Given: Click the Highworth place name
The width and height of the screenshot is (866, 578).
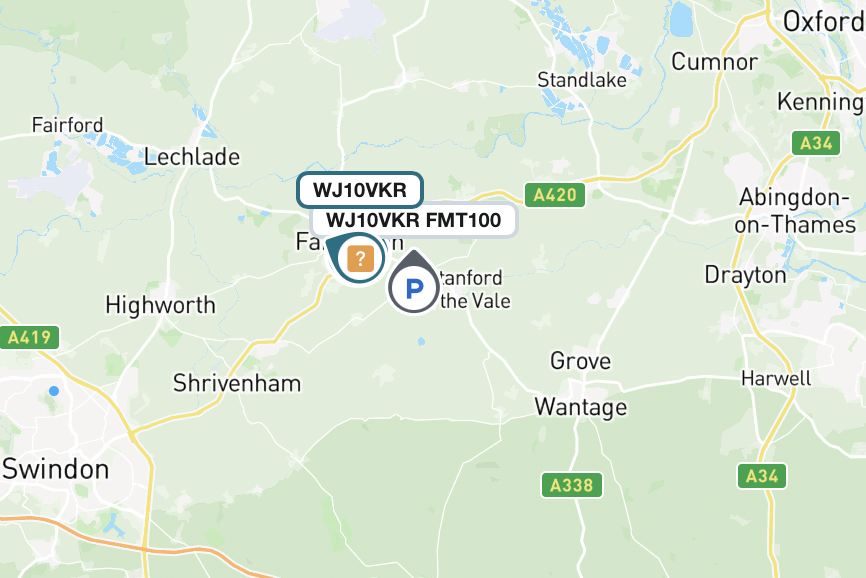Looking at the screenshot, I should tap(161, 305).
